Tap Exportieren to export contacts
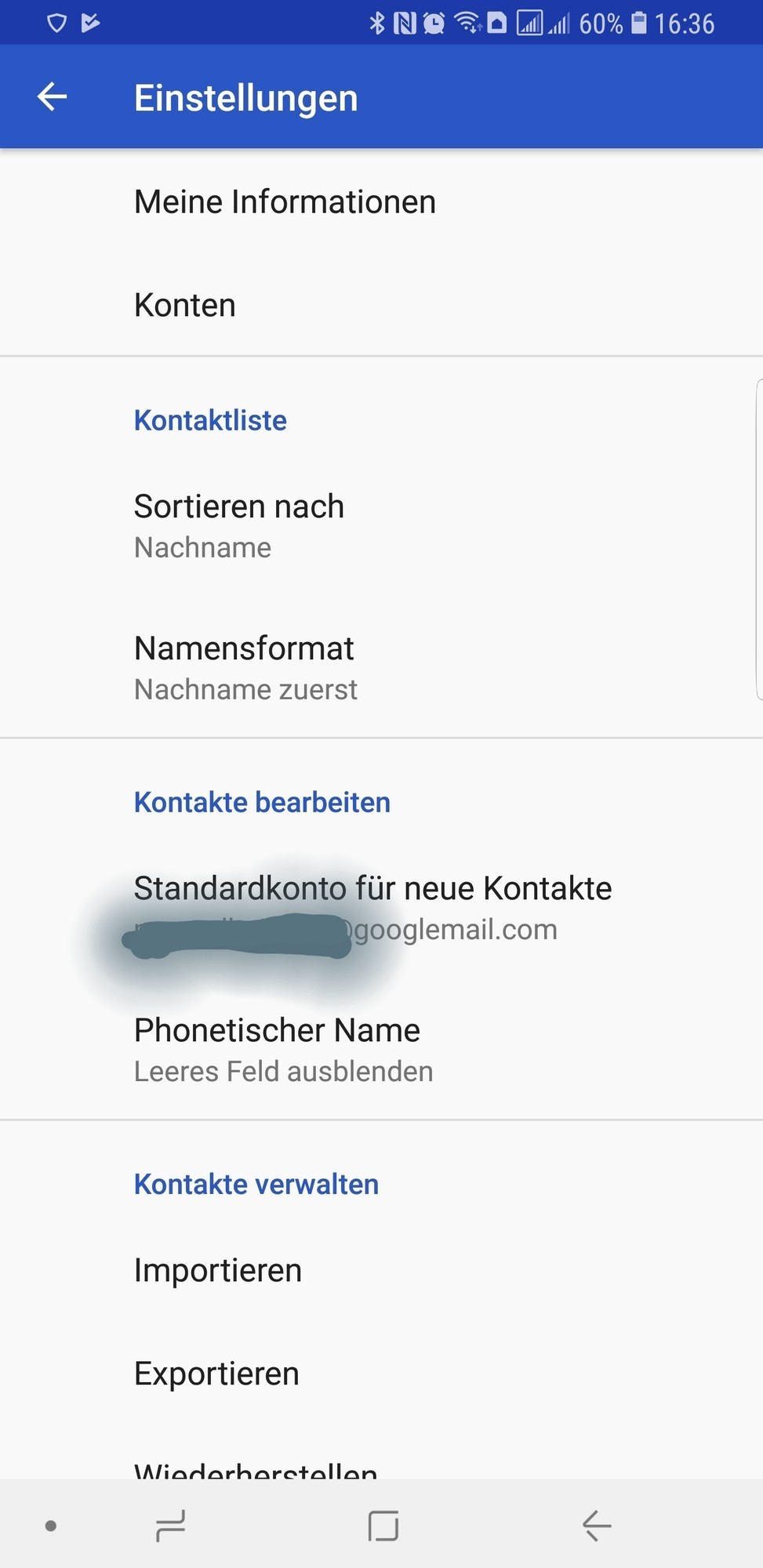763x1568 pixels. (x=216, y=1374)
